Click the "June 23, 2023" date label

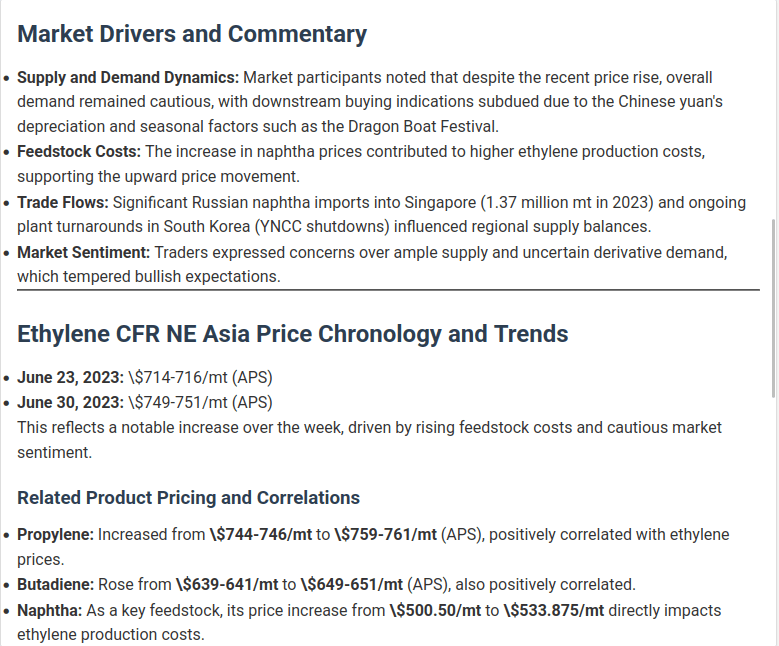[x=69, y=377]
